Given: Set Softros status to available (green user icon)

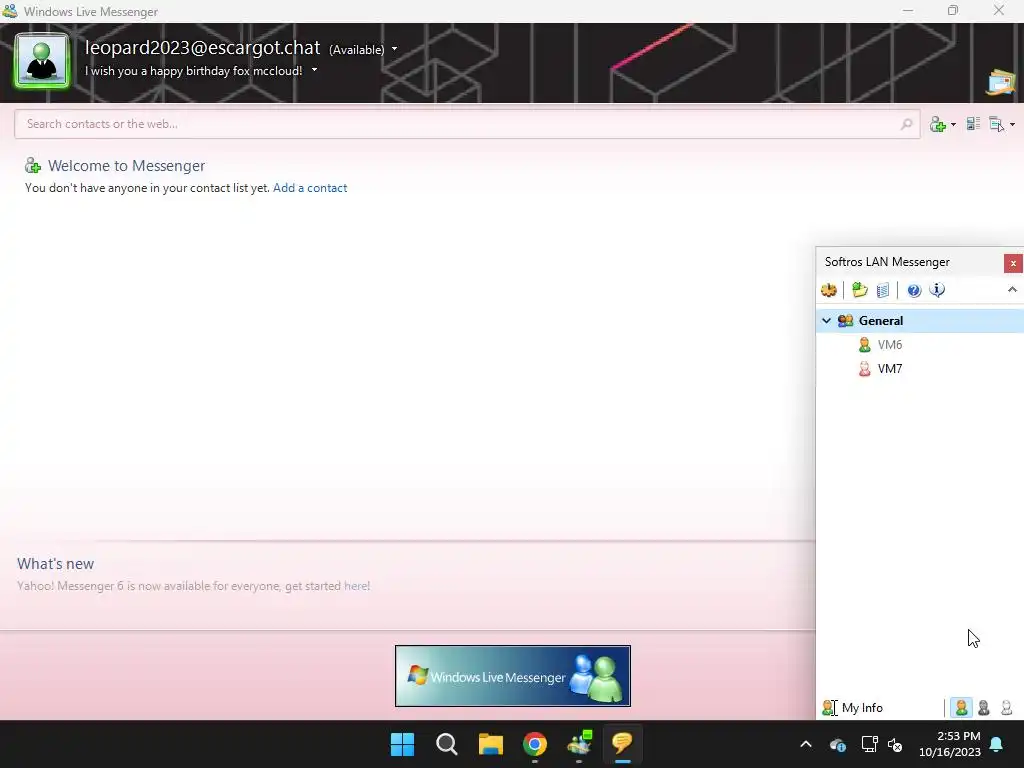Looking at the screenshot, I should pyautogui.click(x=961, y=708).
